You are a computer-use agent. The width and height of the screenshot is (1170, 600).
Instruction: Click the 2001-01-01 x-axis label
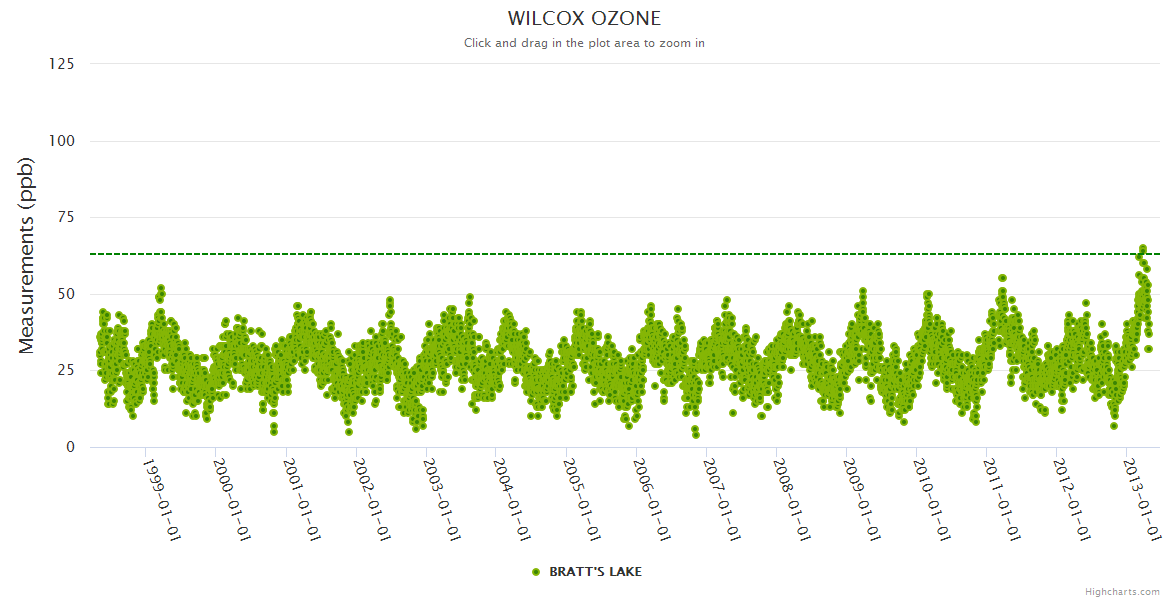pyautogui.click(x=301, y=499)
